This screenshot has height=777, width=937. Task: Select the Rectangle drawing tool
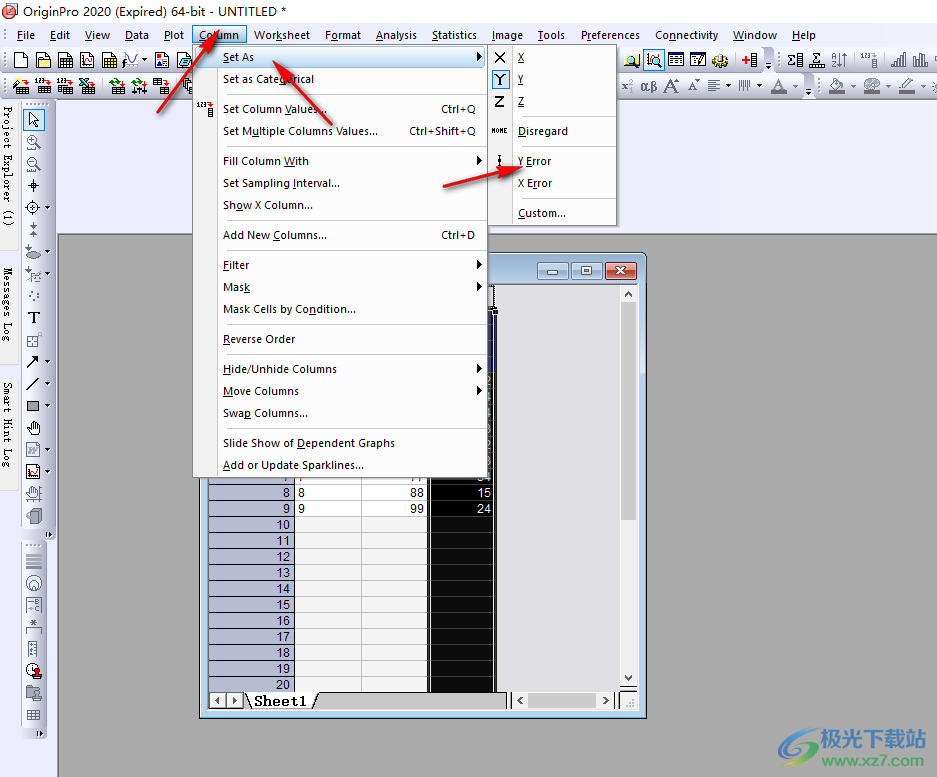[33, 406]
